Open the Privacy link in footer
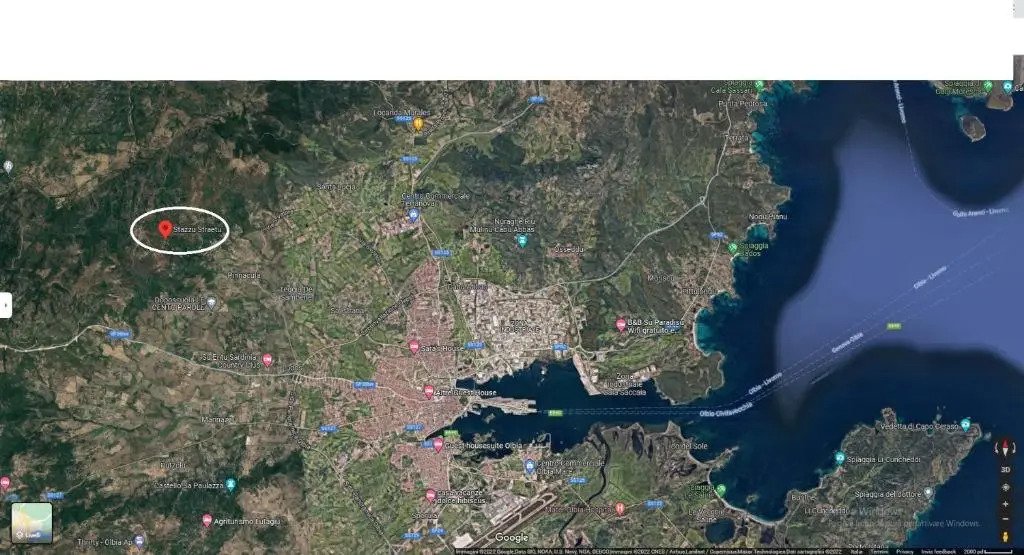1024x555 pixels. click(x=904, y=551)
